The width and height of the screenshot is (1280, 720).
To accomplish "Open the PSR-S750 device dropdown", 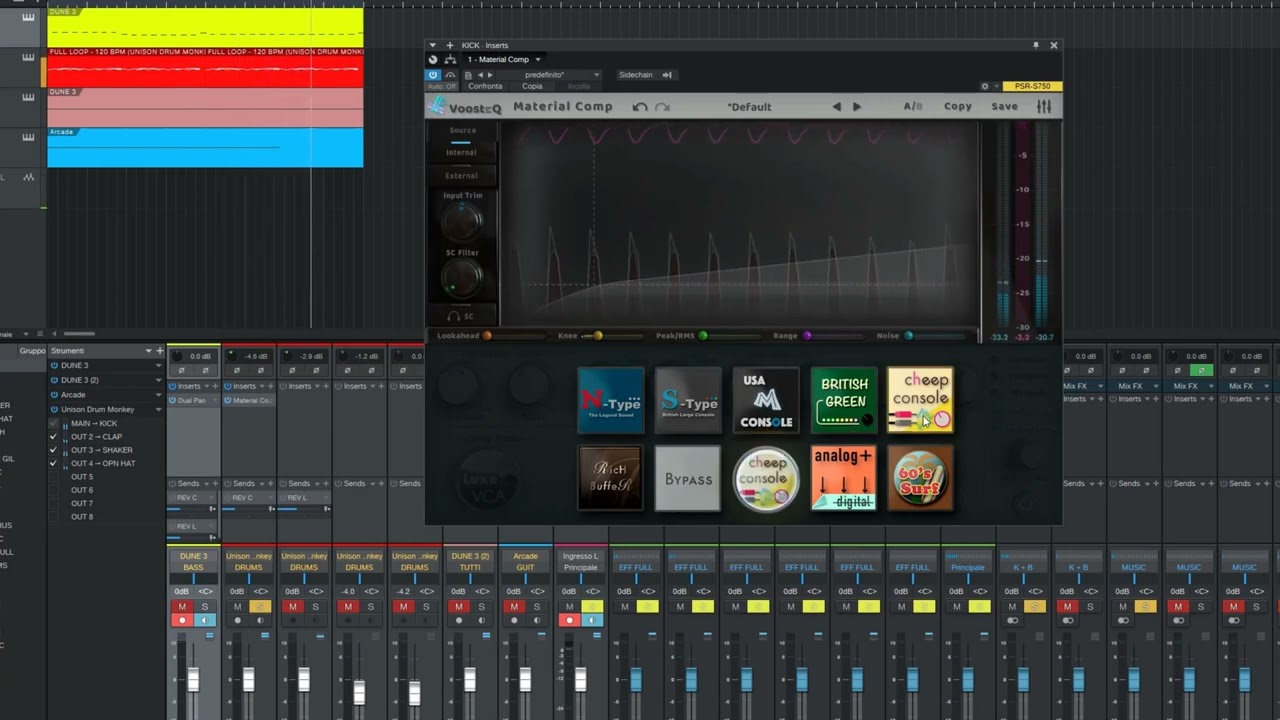I will [x=1032, y=86].
